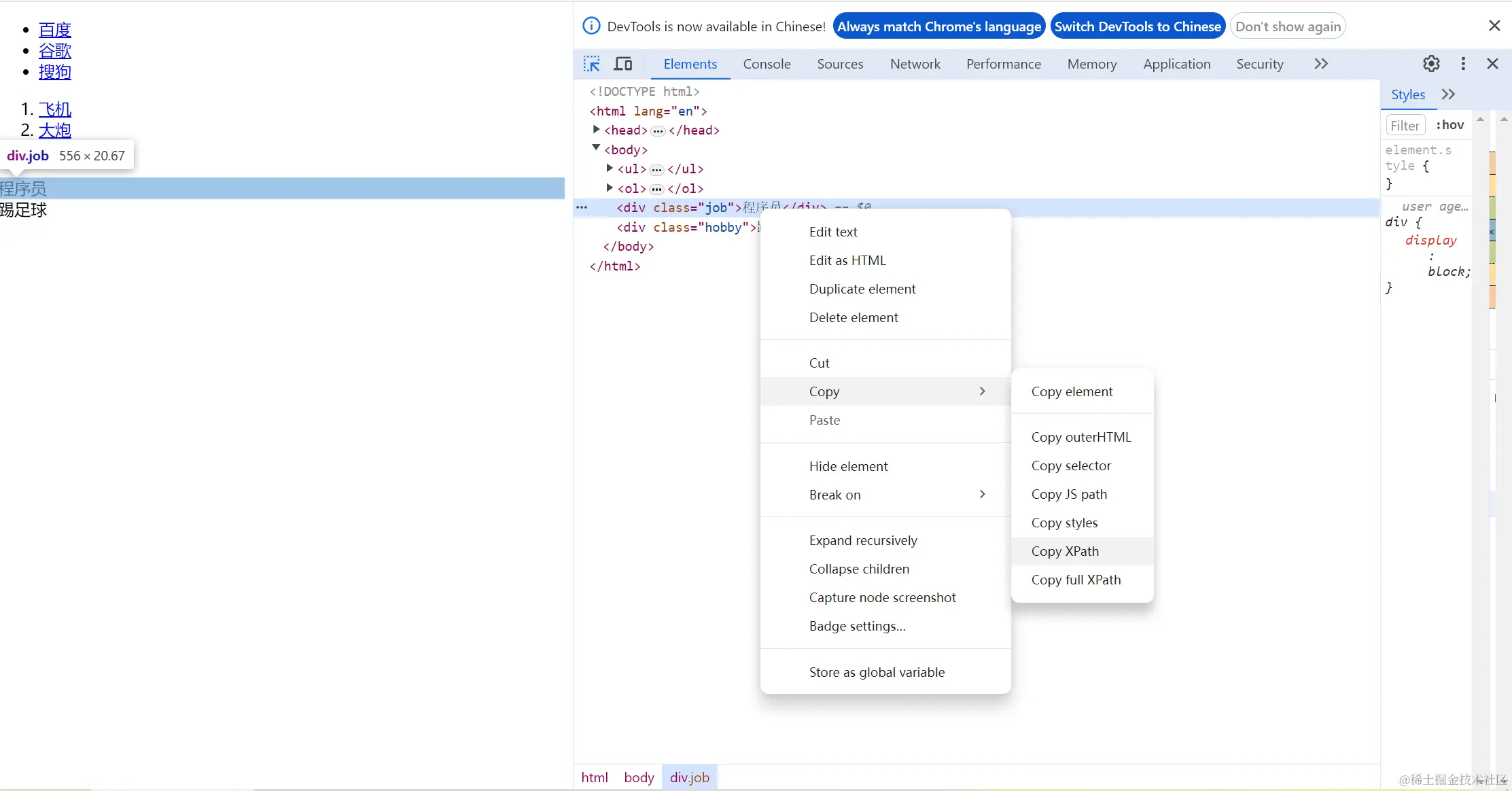Select html in the breadcrumb bar
This screenshot has height=791, width=1512.
595,777
